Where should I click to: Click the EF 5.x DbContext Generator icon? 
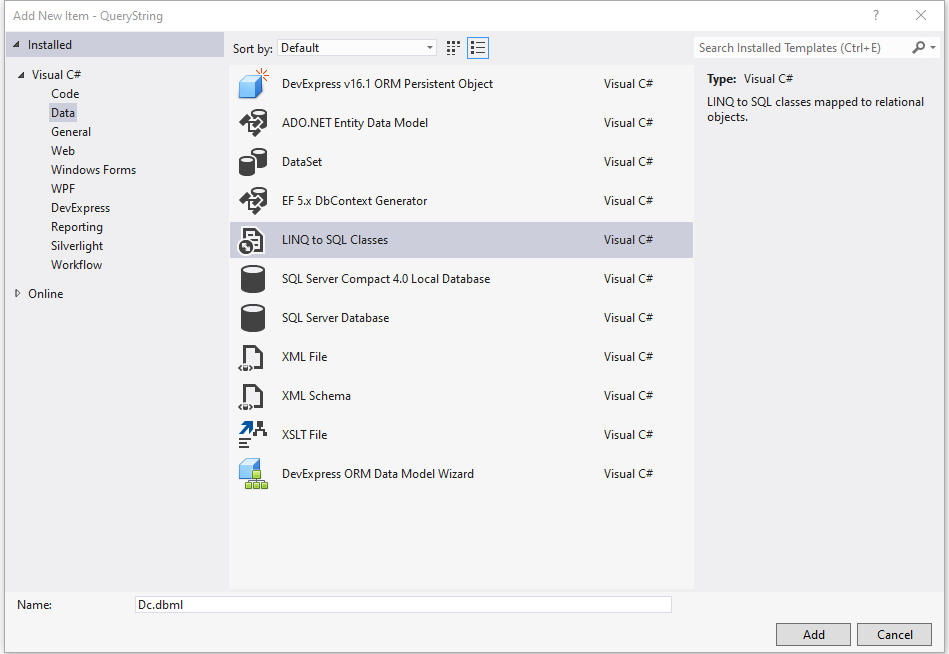coord(253,201)
